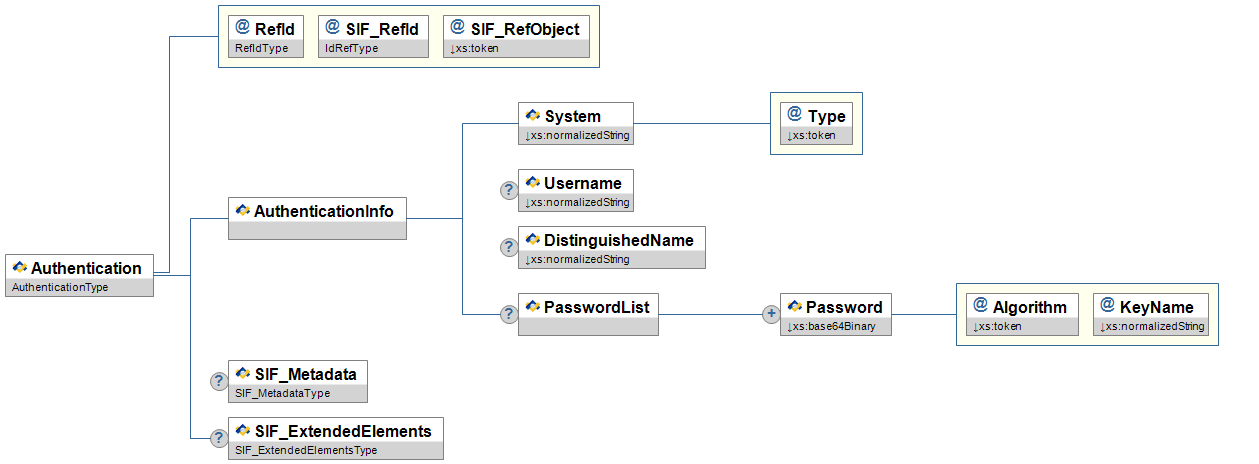
Task: Click the plus icon beside Password
Action: 771,314
